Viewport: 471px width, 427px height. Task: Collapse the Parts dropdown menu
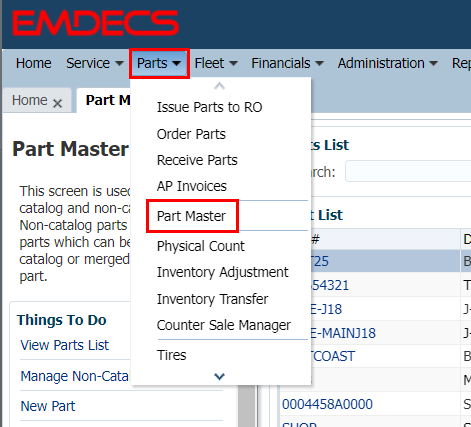coord(159,63)
